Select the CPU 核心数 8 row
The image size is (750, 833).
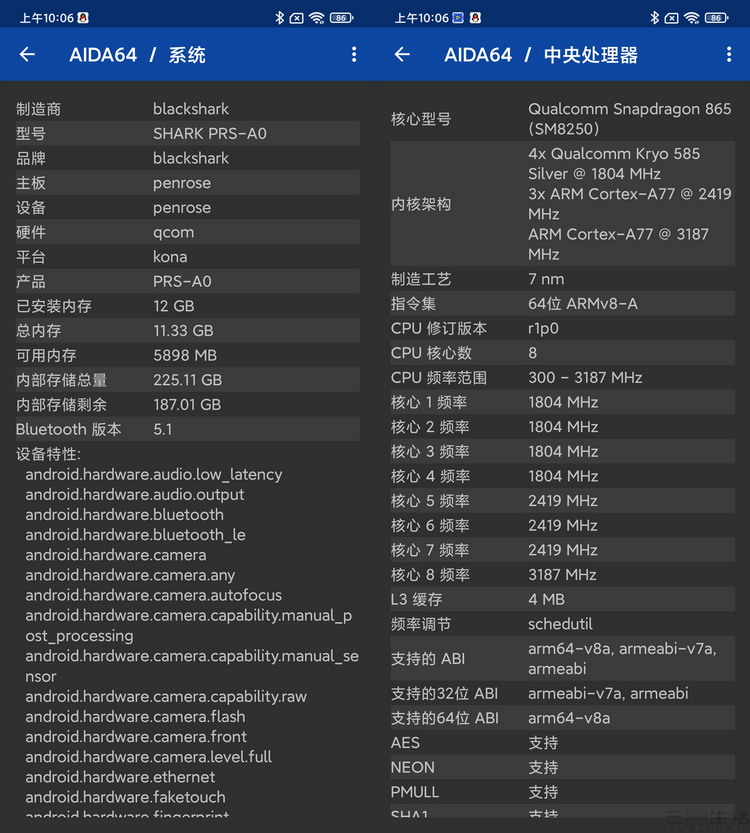562,353
